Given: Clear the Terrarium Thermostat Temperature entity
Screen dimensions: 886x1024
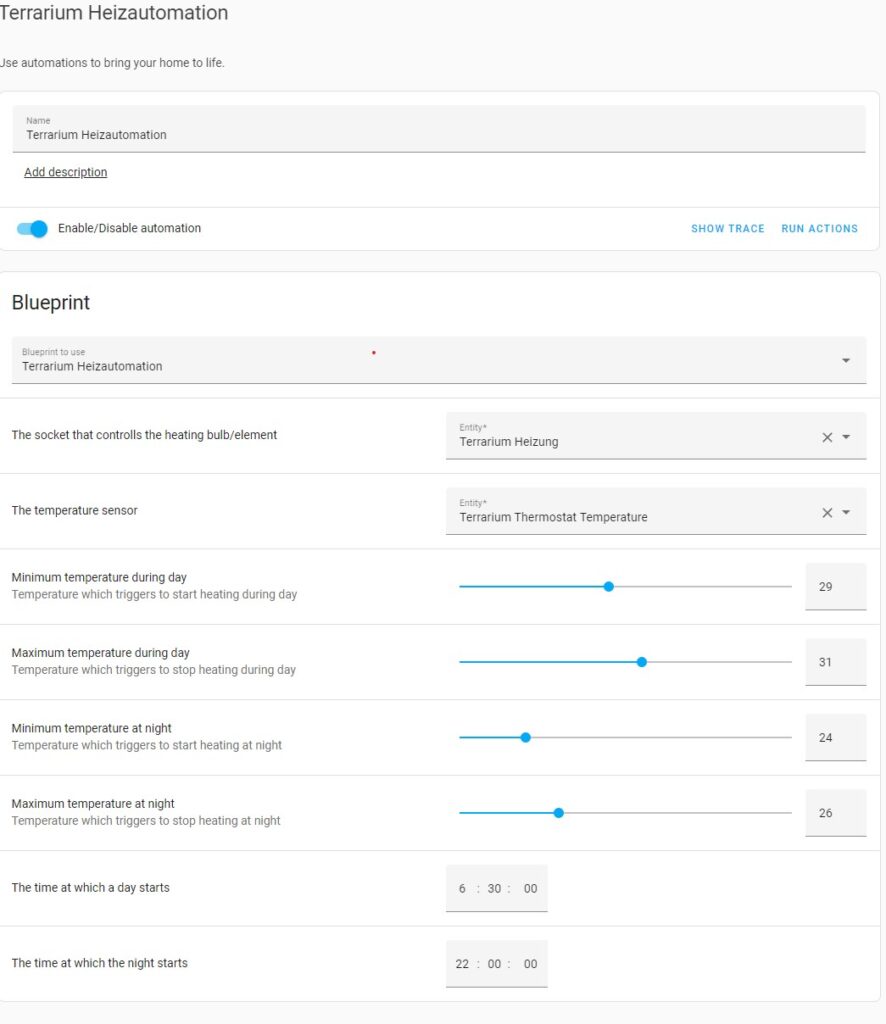Looking at the screenshot, I should point(827,513).
